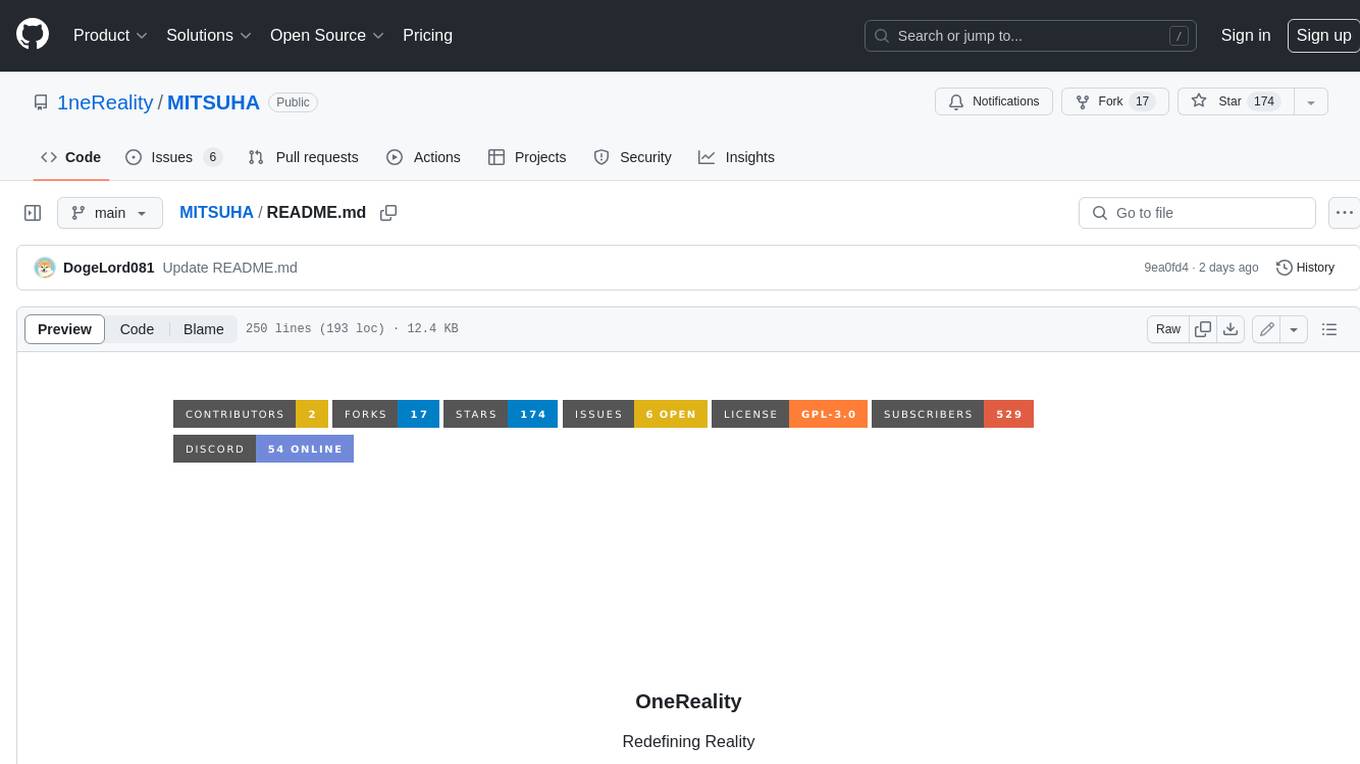The width and height of the screenshot is (1360, 764).
Task: Switch to Code view of file
Action: (137, 329)
